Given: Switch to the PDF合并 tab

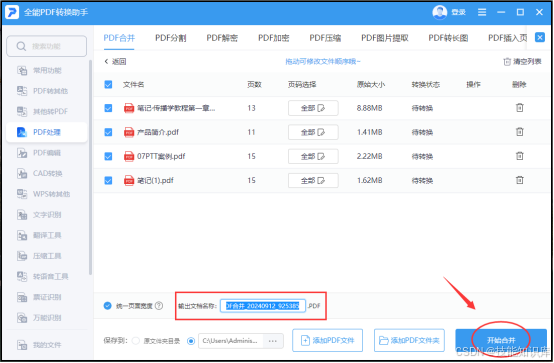Looking at the screenshot, I should [x=119, y=38].
